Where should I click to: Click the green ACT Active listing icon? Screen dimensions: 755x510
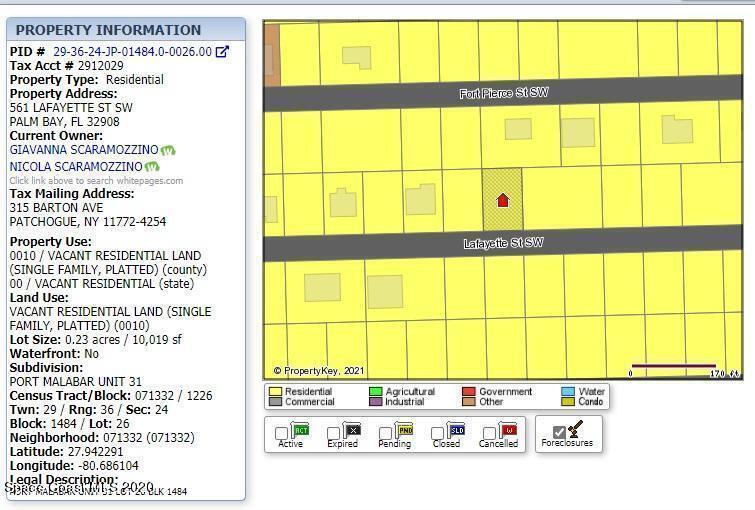tap(301, 430)
